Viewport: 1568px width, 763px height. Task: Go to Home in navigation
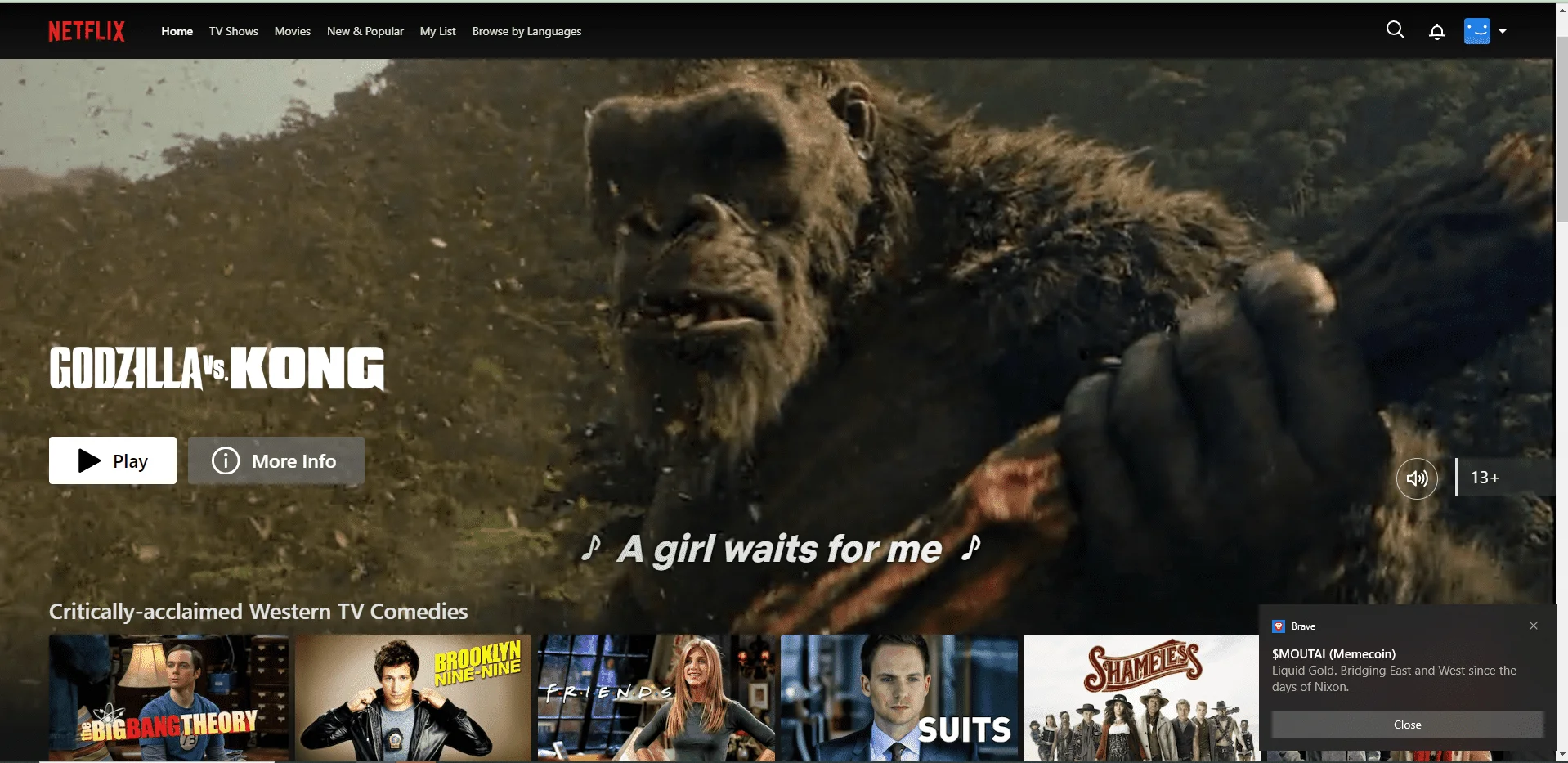tap(177, 31)
